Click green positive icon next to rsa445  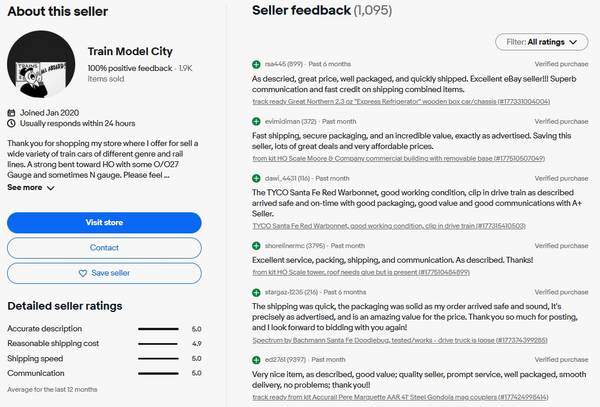(257, 64)
